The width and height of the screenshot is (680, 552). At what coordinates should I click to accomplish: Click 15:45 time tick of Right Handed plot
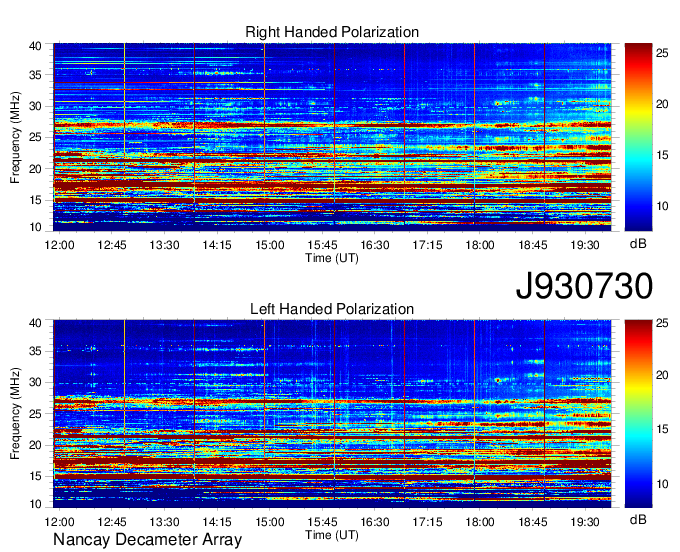(x=322, y=245)
